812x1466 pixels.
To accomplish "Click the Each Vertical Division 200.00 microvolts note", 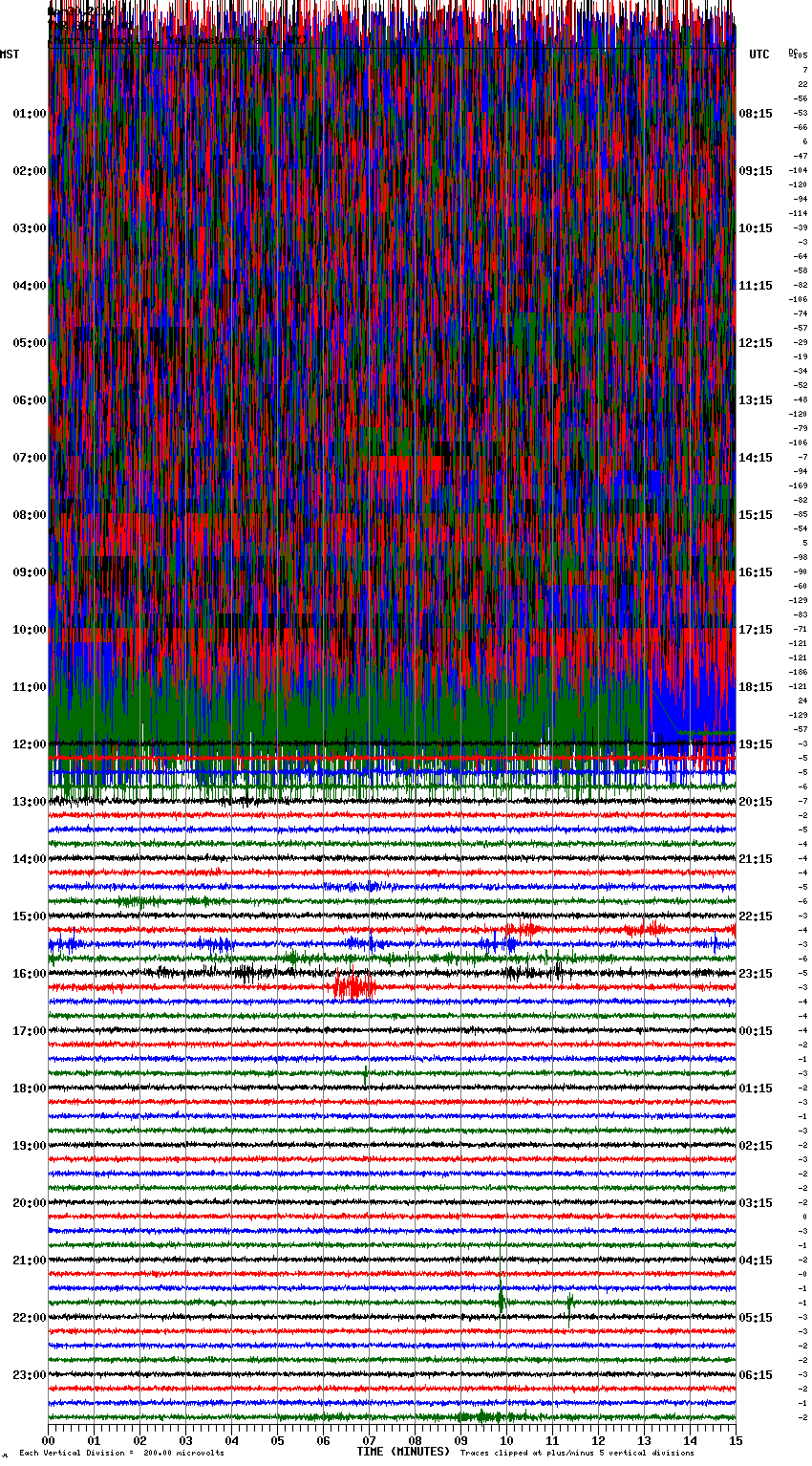I will tap(121, 1453).
